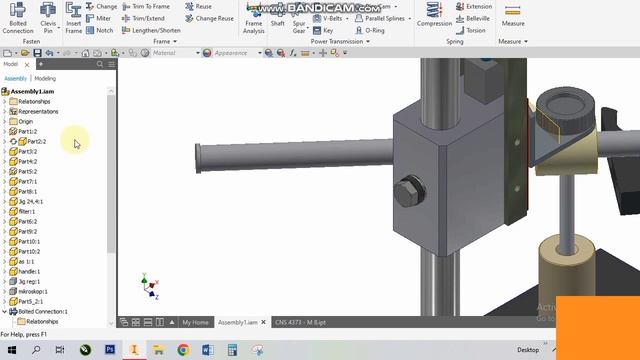Collapse the Bolted Connection:1 node
Screen dimensions: 640x360
(x=4, y=311)
